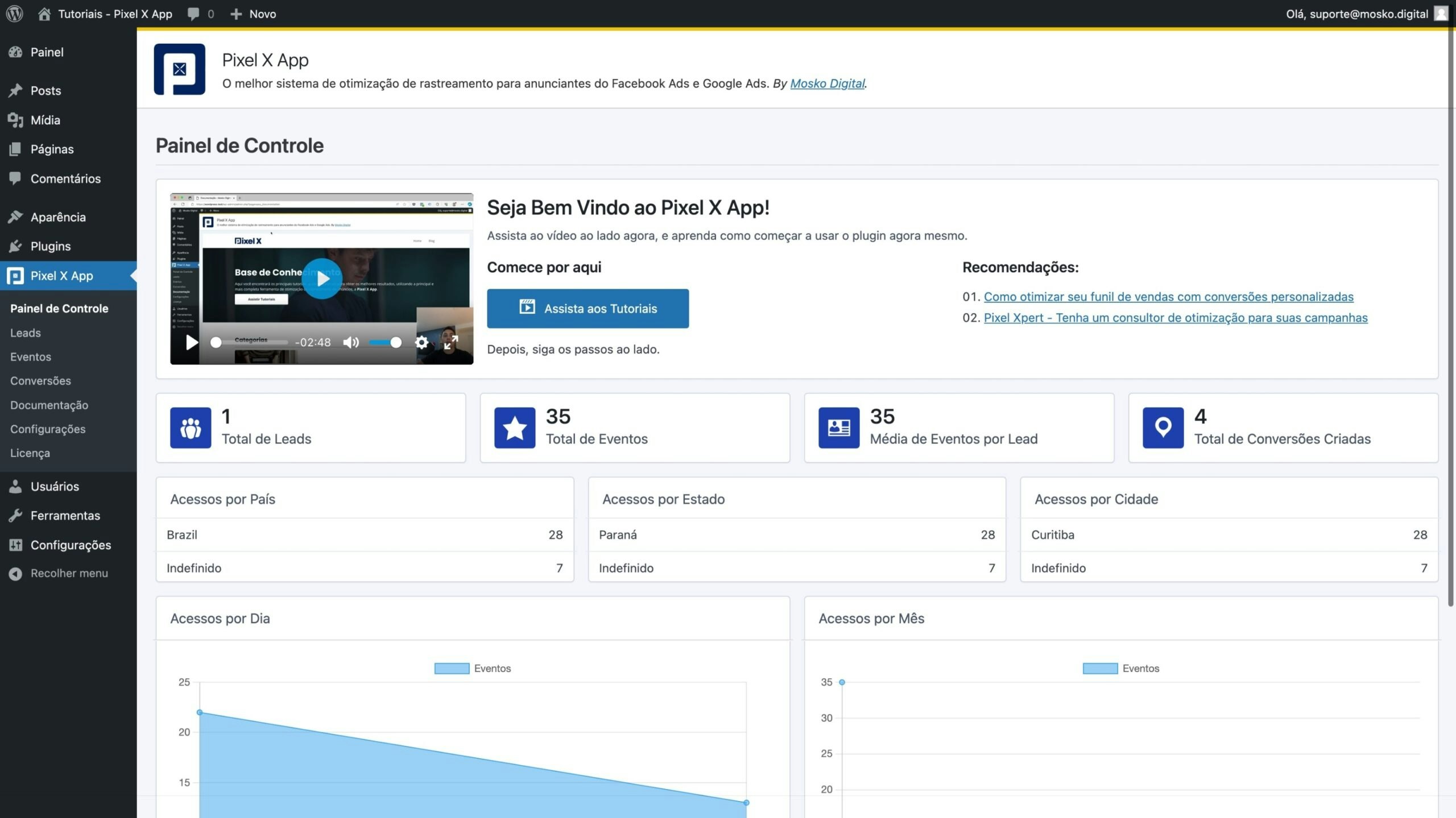The width and height of the screenshot is (1456, 818).
Task: Open the Eventos submenu item
Action: [x=31, y=356]
